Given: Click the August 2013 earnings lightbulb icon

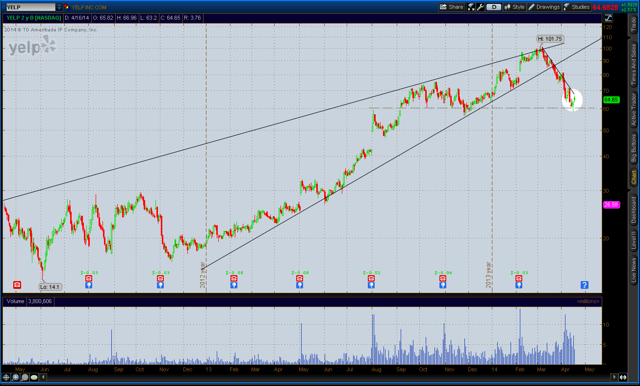Looking at the screenshot, I should tap(371, 285).
